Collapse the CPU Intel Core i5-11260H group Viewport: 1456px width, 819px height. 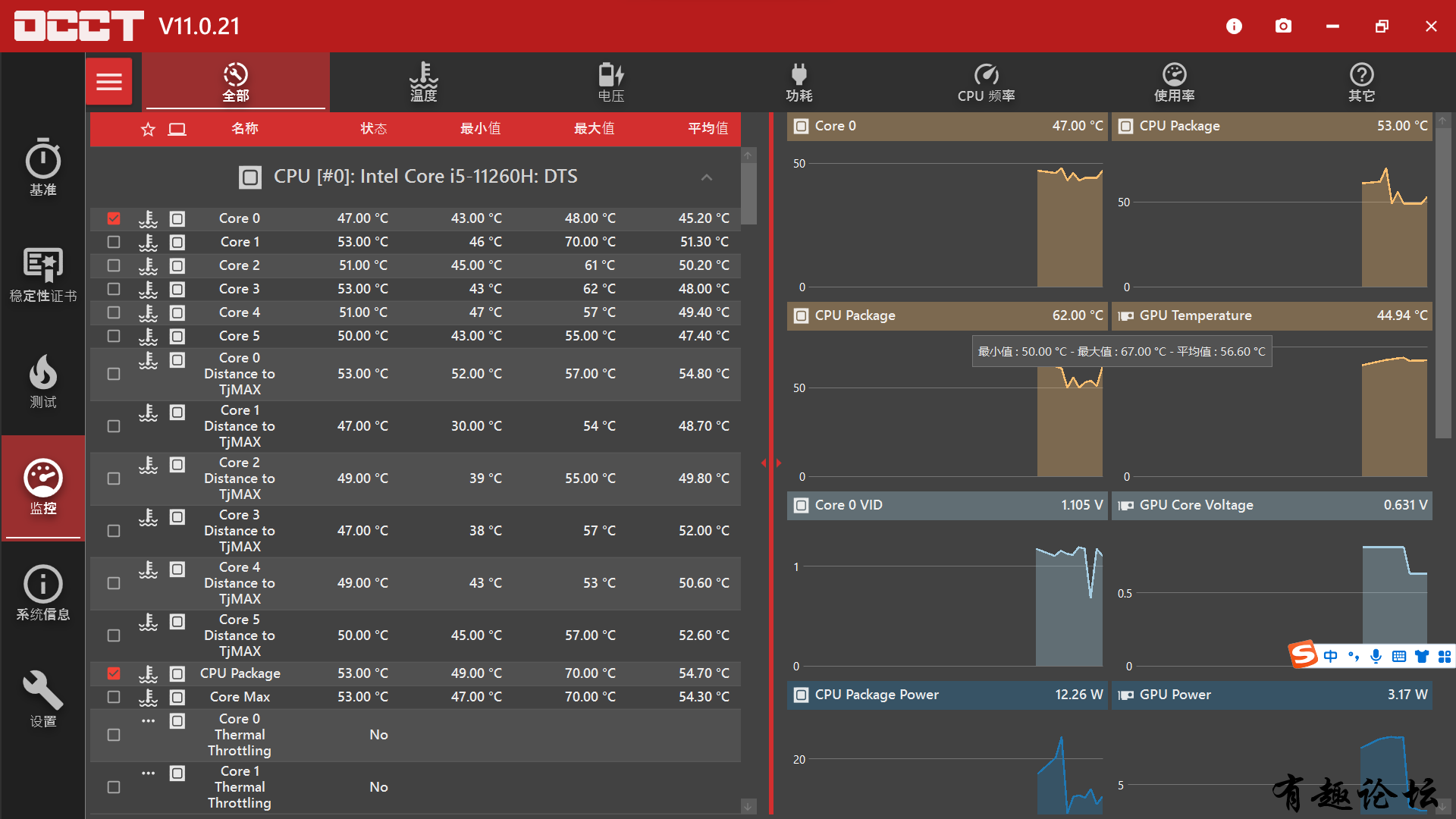click(x=706, y=177)
